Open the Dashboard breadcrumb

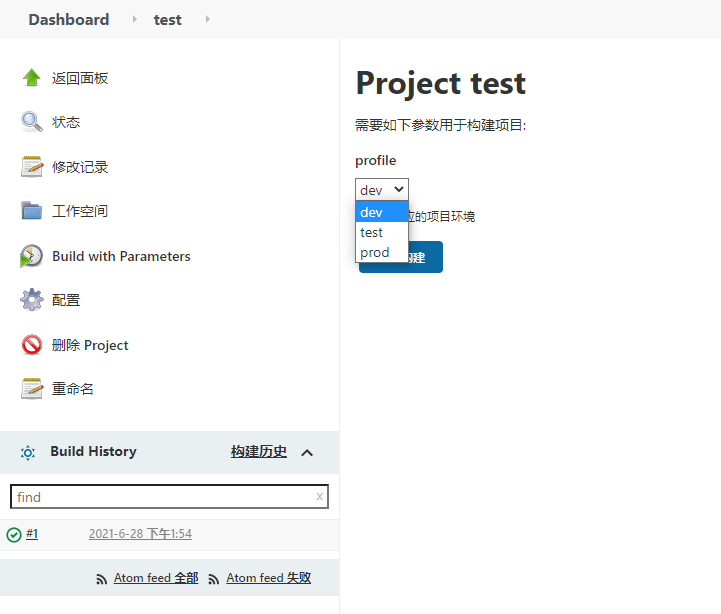69,20
